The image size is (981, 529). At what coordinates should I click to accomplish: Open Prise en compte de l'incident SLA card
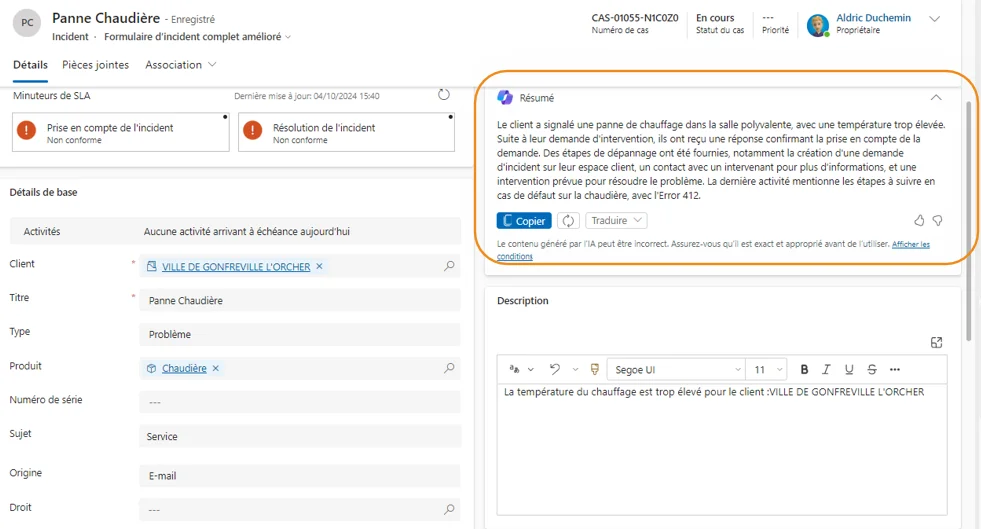[x=121, y=132]
